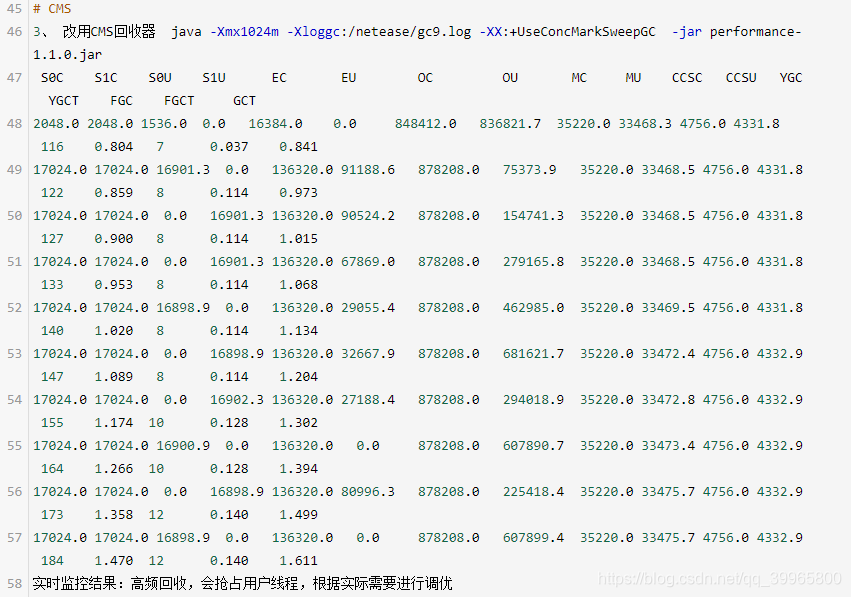Click the '改用CMS回收器' text
The image size is (851, 597).
[x=109, y=31]
